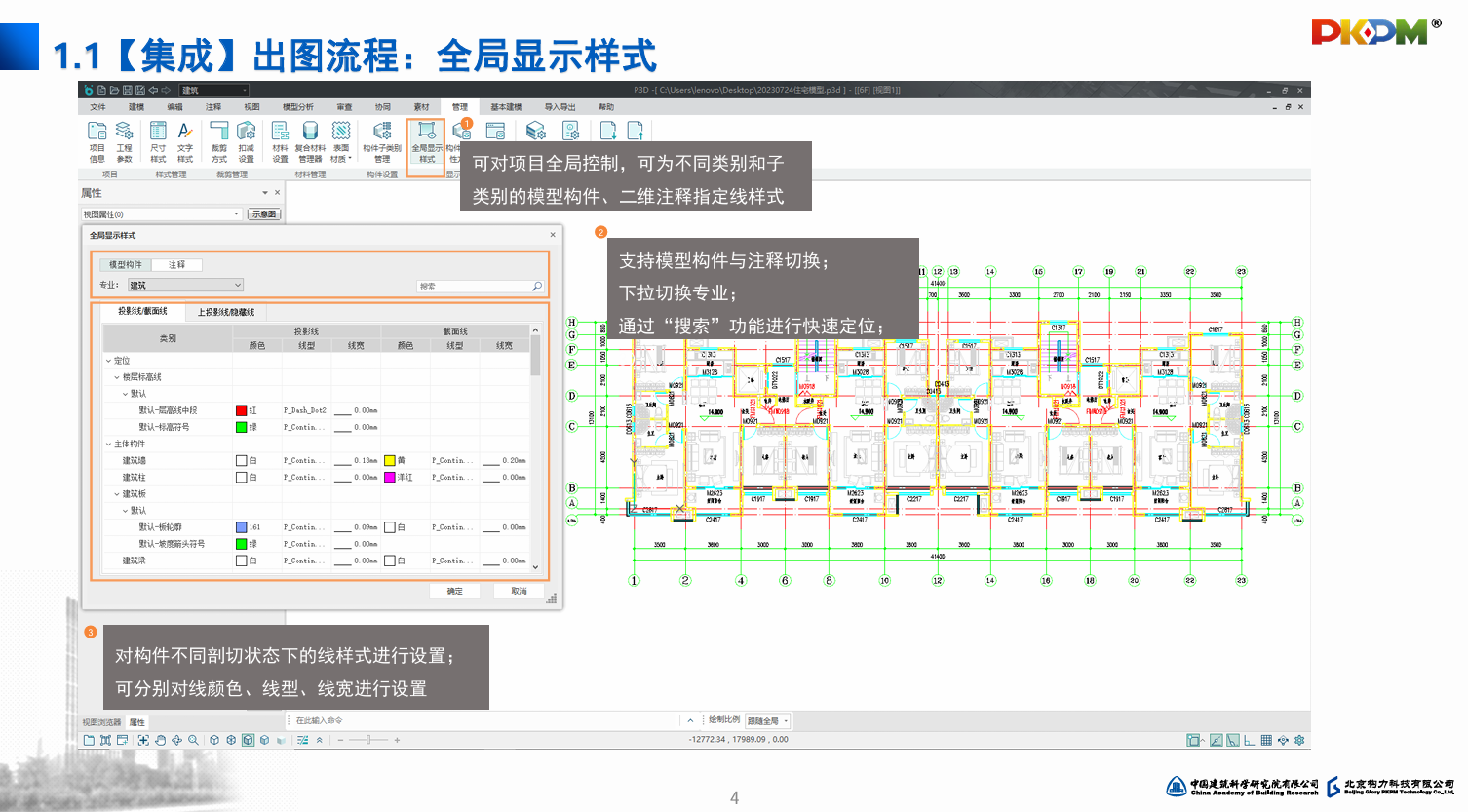The image size is (1468, 812).
Task: Collapse the 建筑板 tree node
Action: tap(117, 494)
